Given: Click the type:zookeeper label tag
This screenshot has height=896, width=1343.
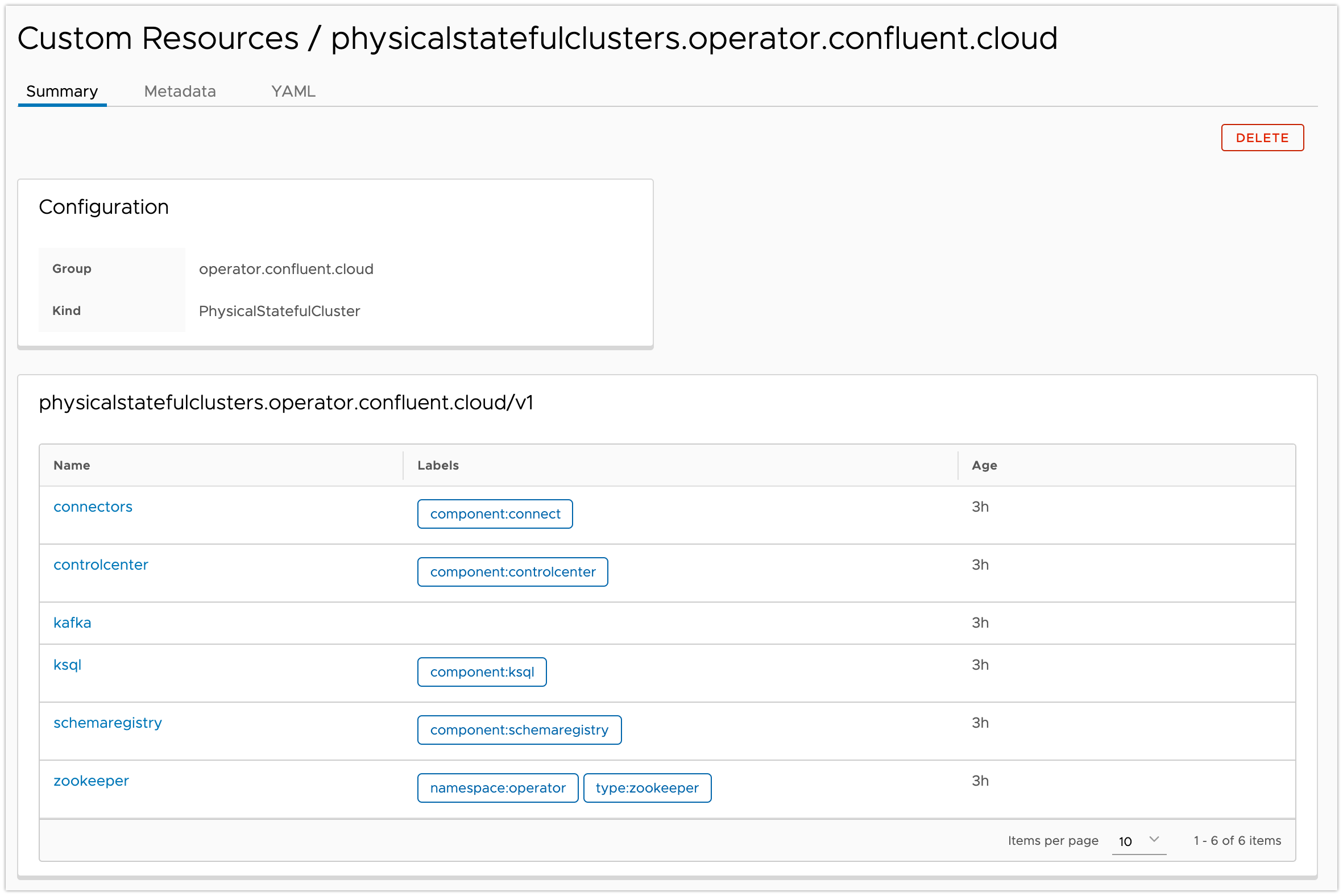Looking at the screenshot, I should tap(647, 787).
